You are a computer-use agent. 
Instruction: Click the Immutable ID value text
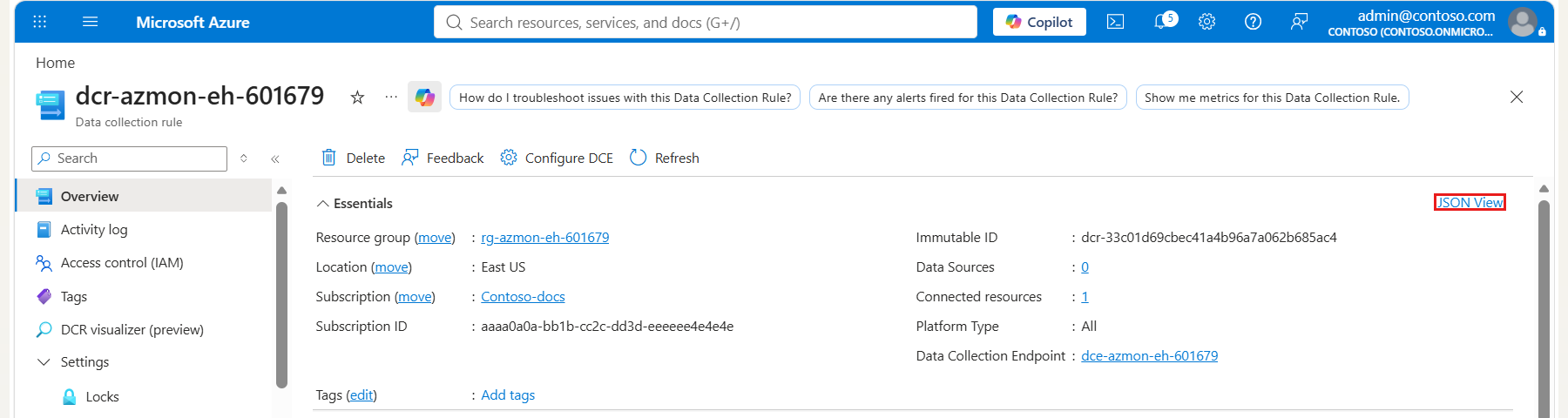1209,237
